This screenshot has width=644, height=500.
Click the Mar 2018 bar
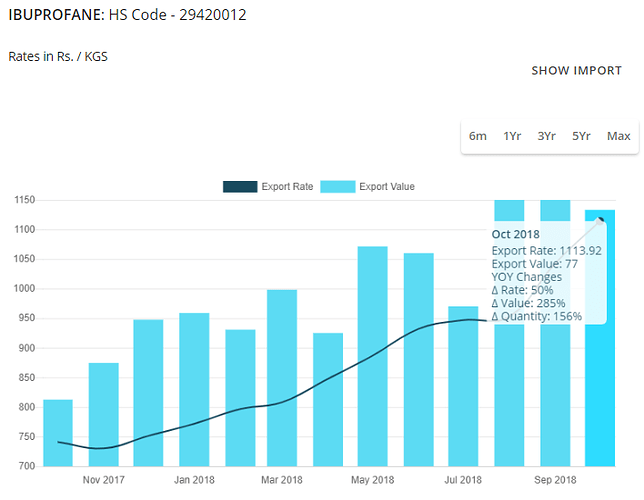282,378
